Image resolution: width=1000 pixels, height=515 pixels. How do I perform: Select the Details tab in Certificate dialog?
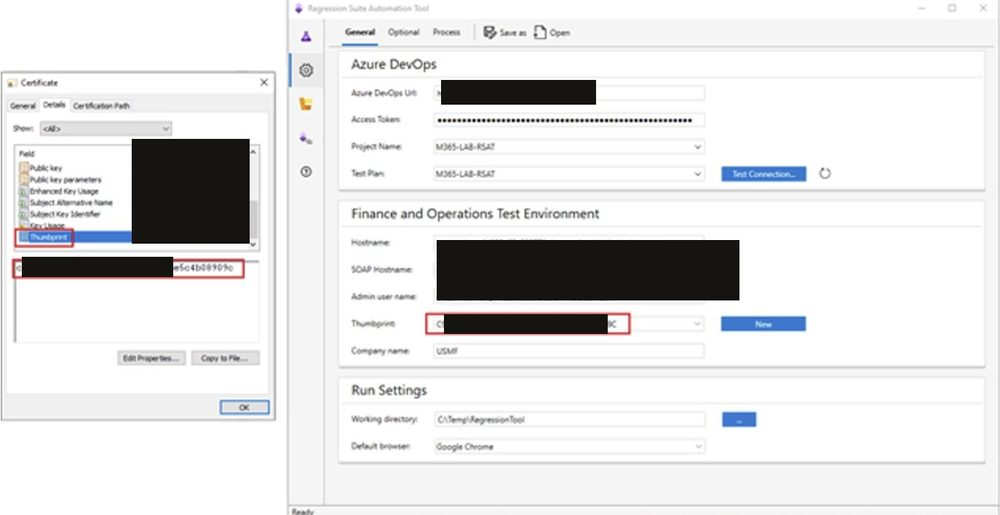pyautogui.click(x=54, y=105)
